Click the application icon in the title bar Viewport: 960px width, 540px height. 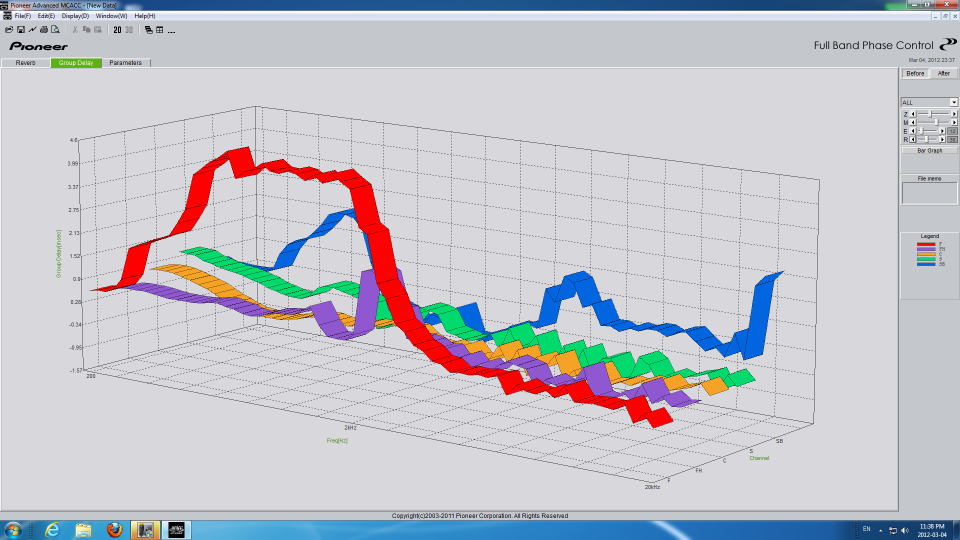[4, 5]
